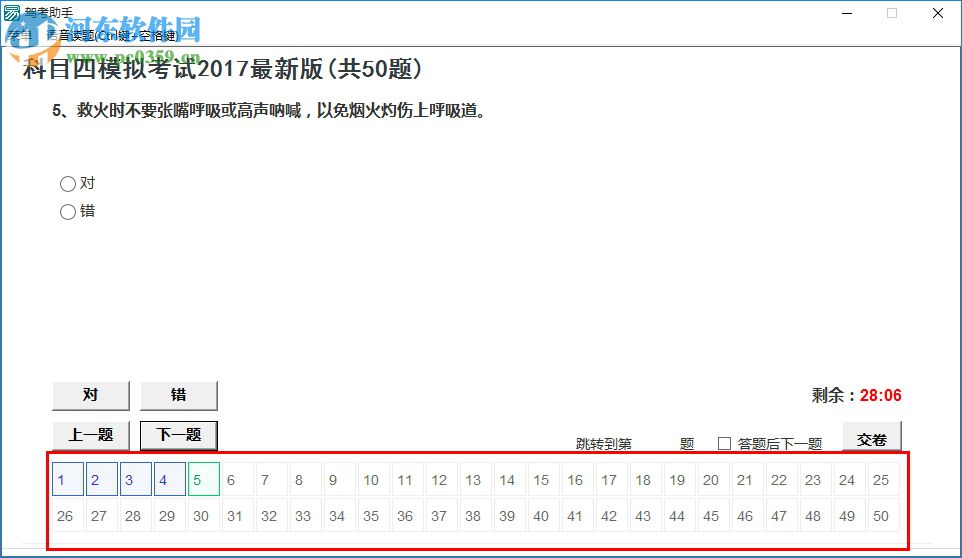
Task: Select current question 5 tile
Action: pos(204,480)
